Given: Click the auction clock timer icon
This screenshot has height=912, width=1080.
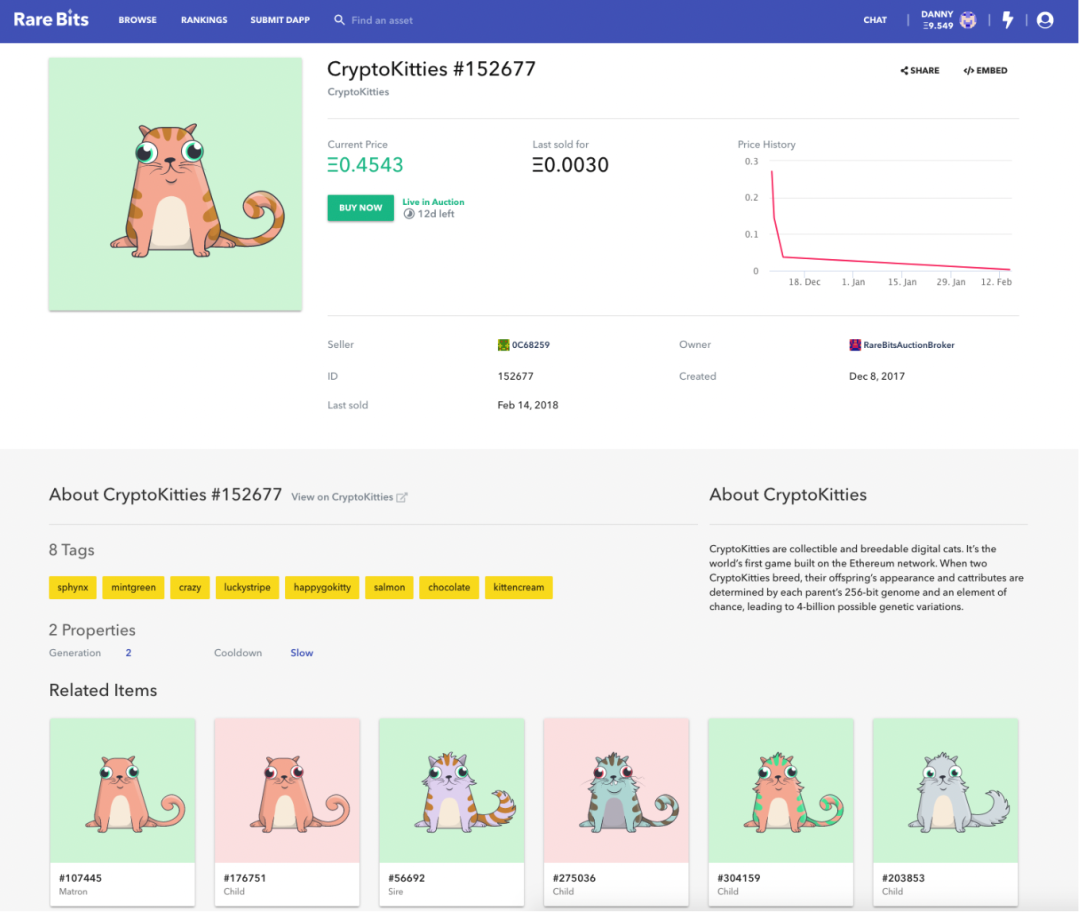Looking at the screenshot, I should [409, 214].
